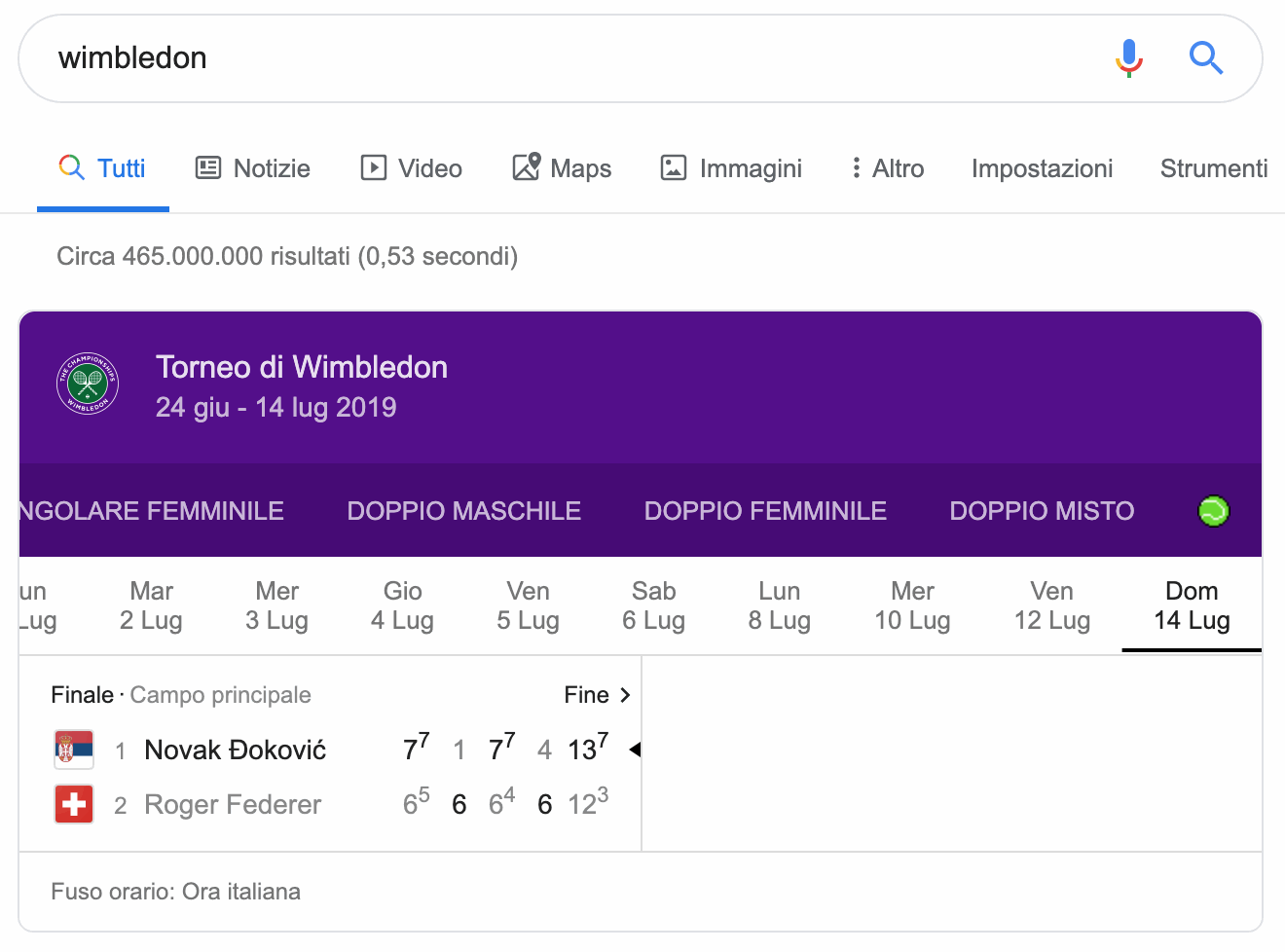The height and width of the screenshot is (952, 1285).
Task: Select date Gio 4 Lug
Action: pyautogui.click(x=402, y=605)
